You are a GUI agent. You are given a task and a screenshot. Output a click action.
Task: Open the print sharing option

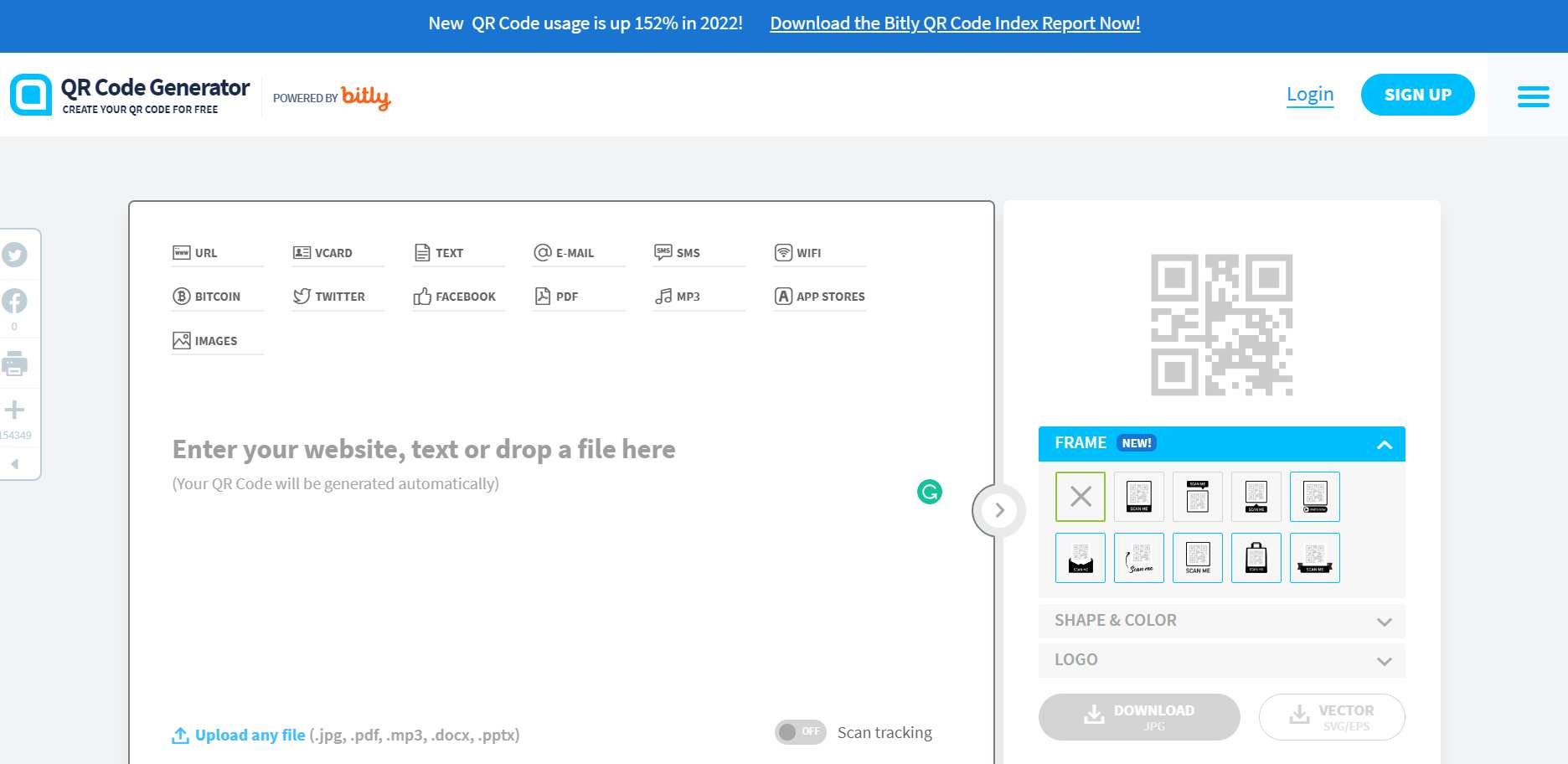14,364
